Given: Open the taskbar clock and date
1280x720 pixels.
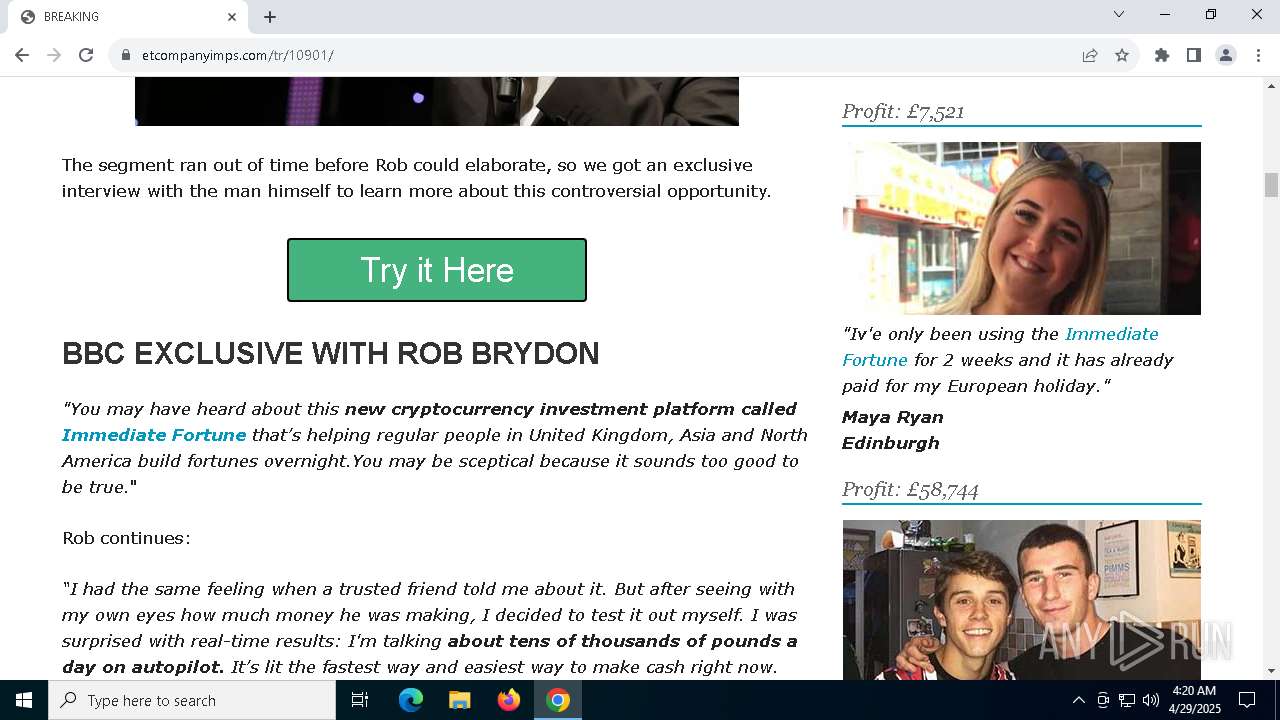Looking at the screenshot, I should point(1194,700).
